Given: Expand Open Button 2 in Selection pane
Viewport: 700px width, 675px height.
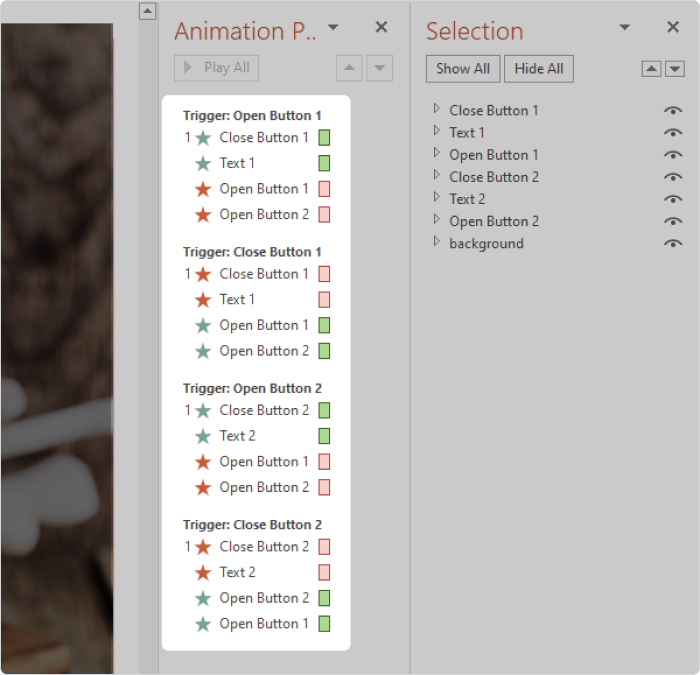Looking at the screenshot, I should click(437, 219).
